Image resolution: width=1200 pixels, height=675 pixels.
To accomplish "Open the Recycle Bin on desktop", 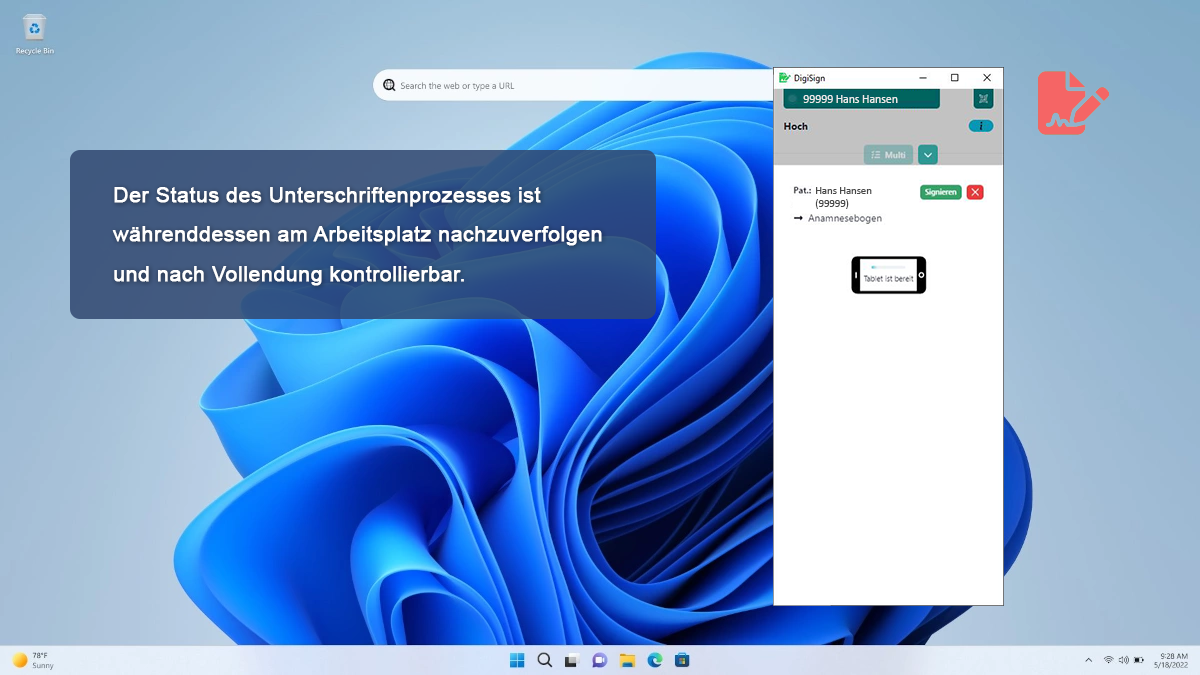I will [x=34, y=32].
